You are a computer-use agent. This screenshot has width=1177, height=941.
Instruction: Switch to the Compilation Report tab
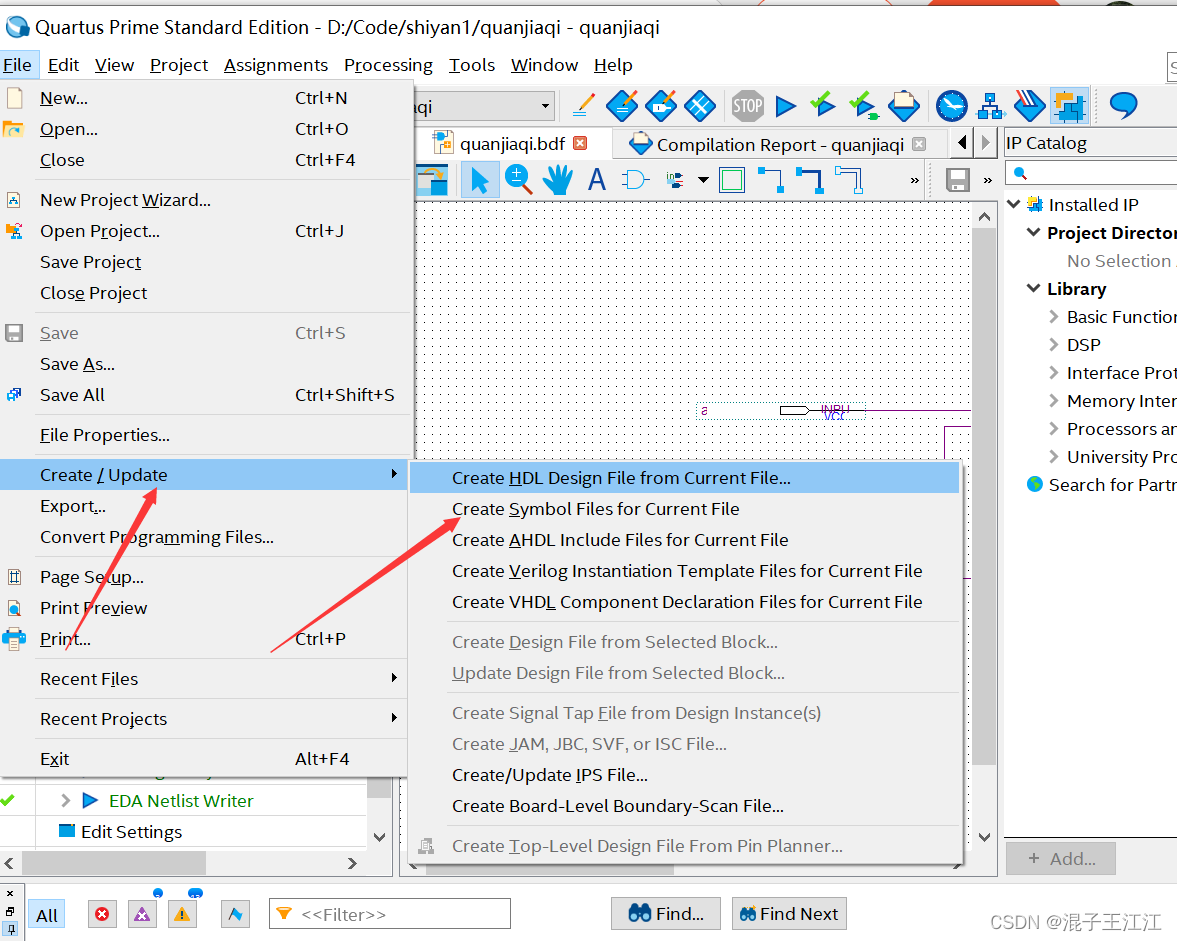point(780,145)
